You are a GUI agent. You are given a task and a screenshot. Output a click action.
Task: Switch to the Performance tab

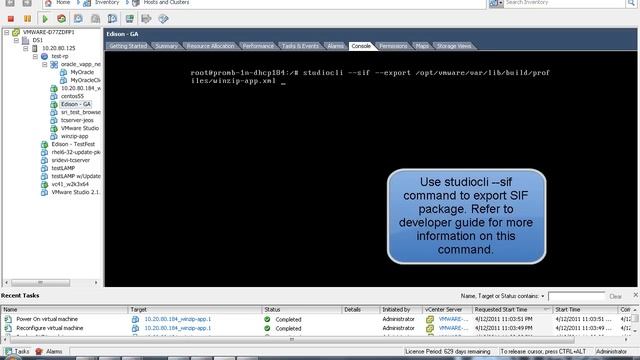(258, 46)
